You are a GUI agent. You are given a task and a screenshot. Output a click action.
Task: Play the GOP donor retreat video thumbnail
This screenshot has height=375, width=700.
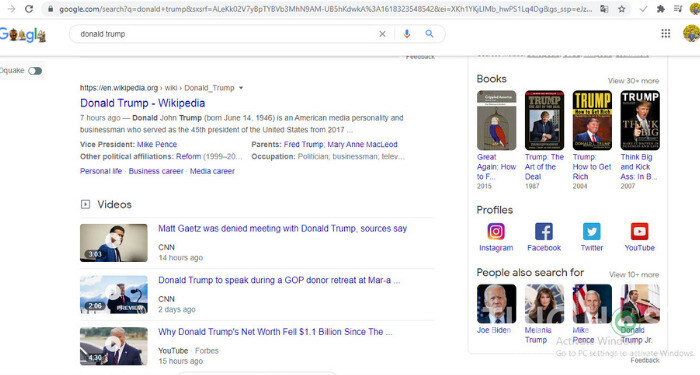pyautogui.click(x=113, y=295)
